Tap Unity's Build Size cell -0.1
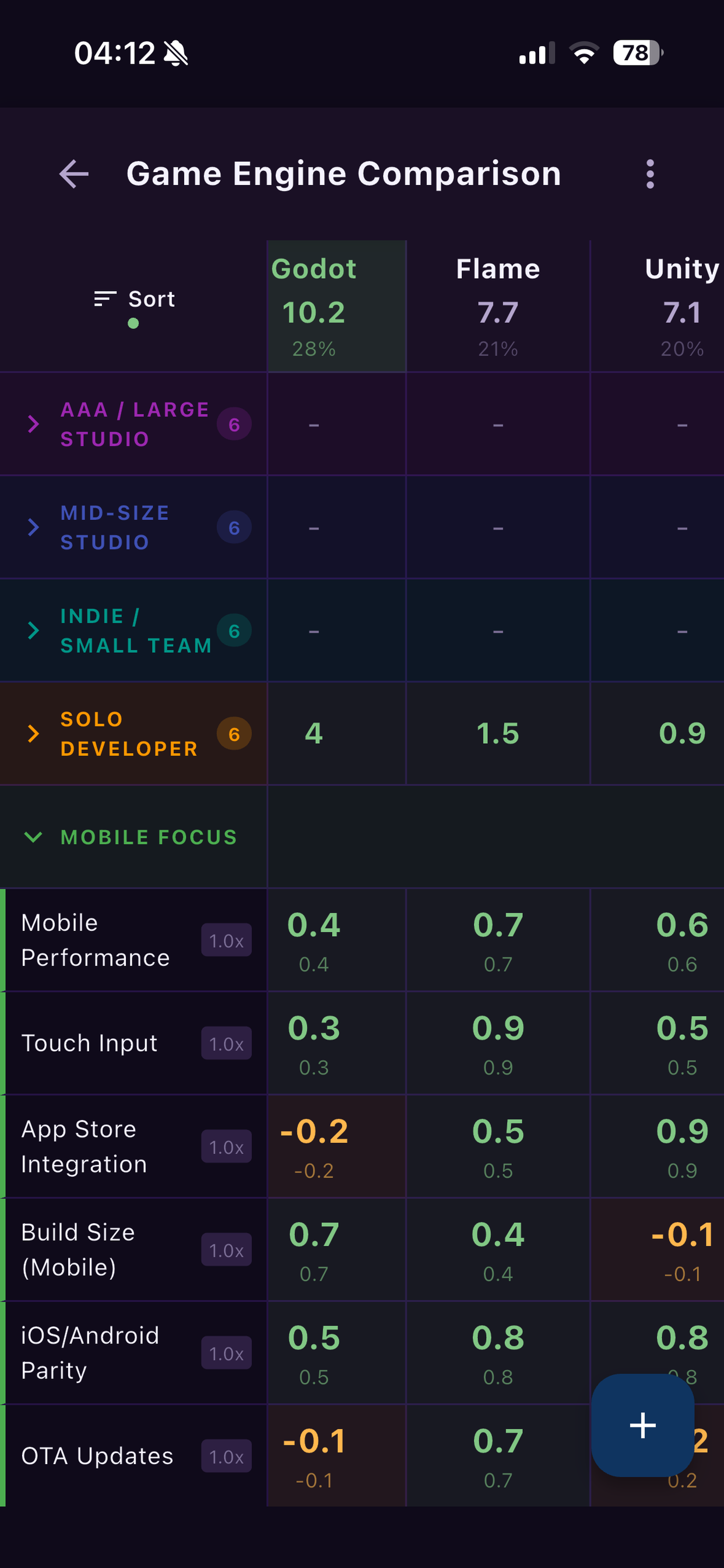Image resolution: width=724 pixels, height=1568 pixels. [658, 1250]
